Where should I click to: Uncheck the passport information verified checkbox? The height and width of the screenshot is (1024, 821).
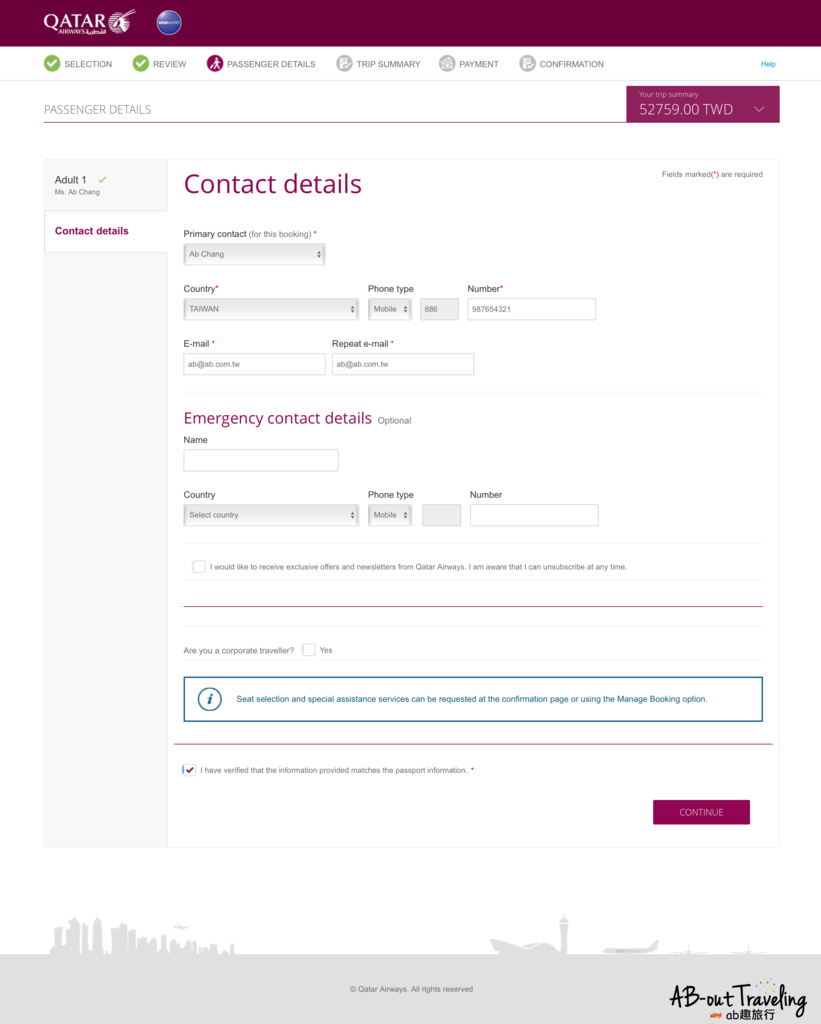click(x=190, y=770)
